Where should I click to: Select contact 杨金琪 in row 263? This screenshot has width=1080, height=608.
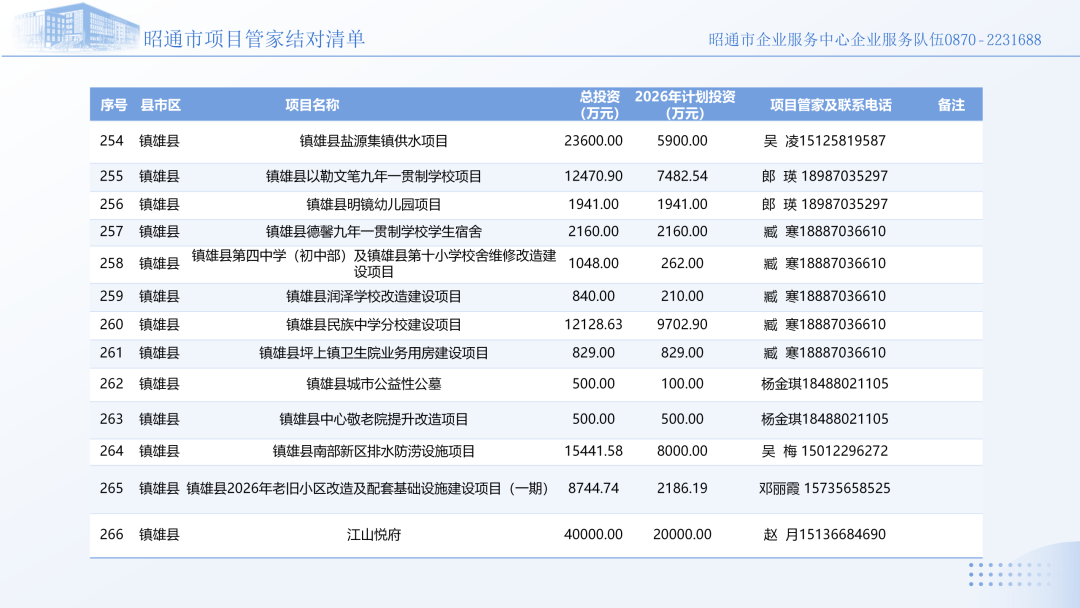coord(824,419)
